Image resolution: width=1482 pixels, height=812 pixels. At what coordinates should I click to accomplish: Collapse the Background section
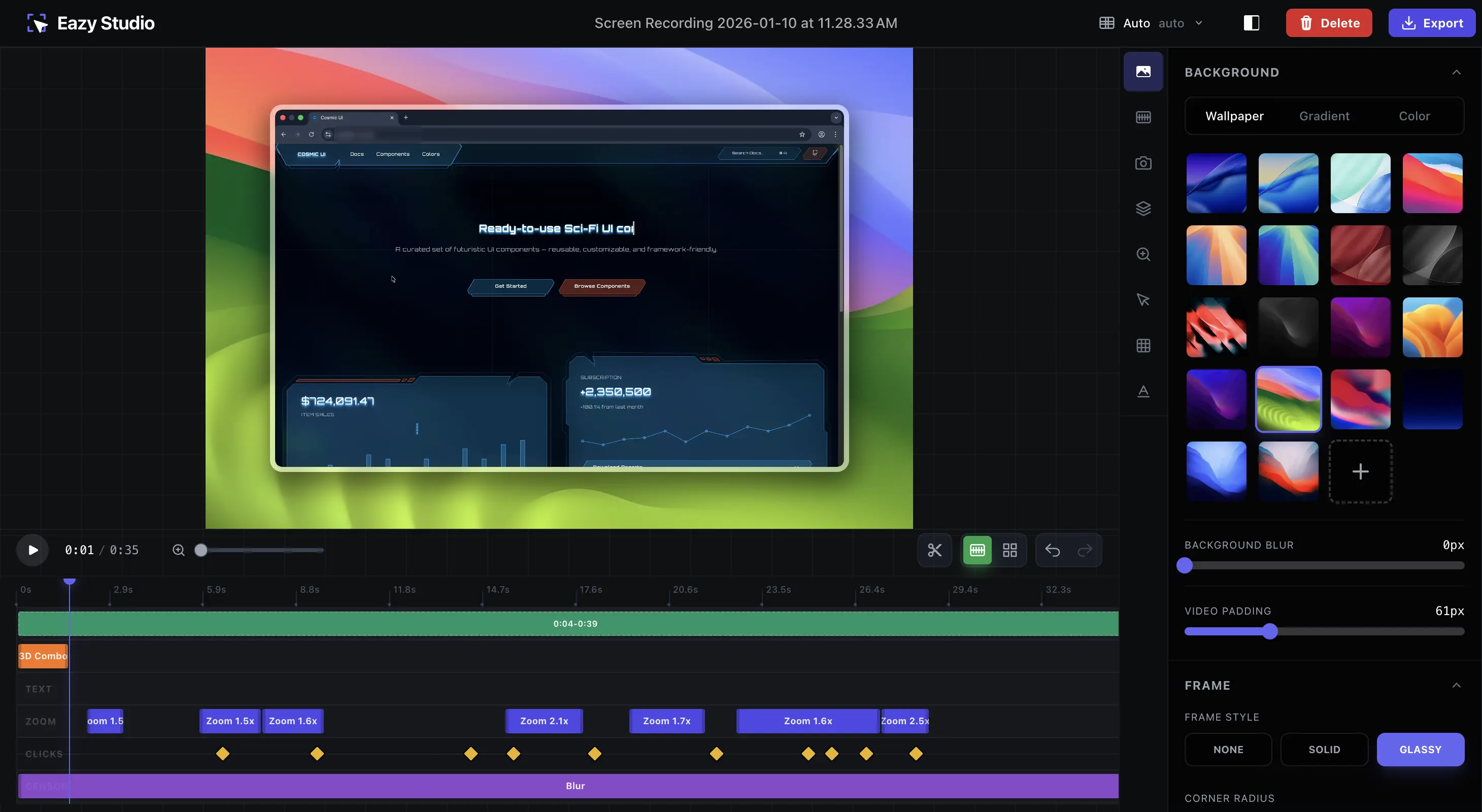point(1457,72)
